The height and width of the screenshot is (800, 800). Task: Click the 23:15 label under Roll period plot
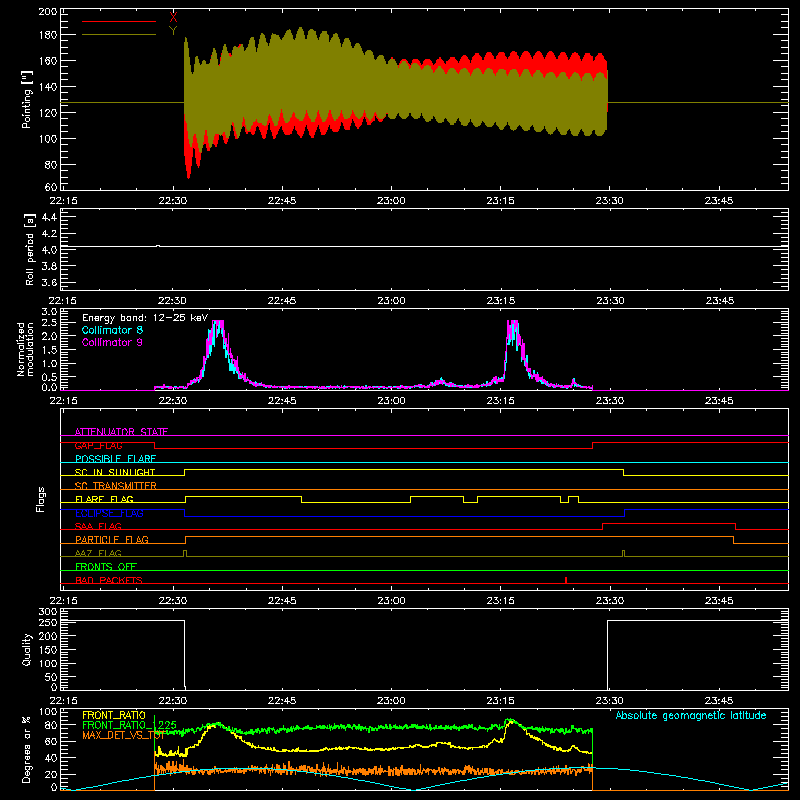(x=501, y=301)
